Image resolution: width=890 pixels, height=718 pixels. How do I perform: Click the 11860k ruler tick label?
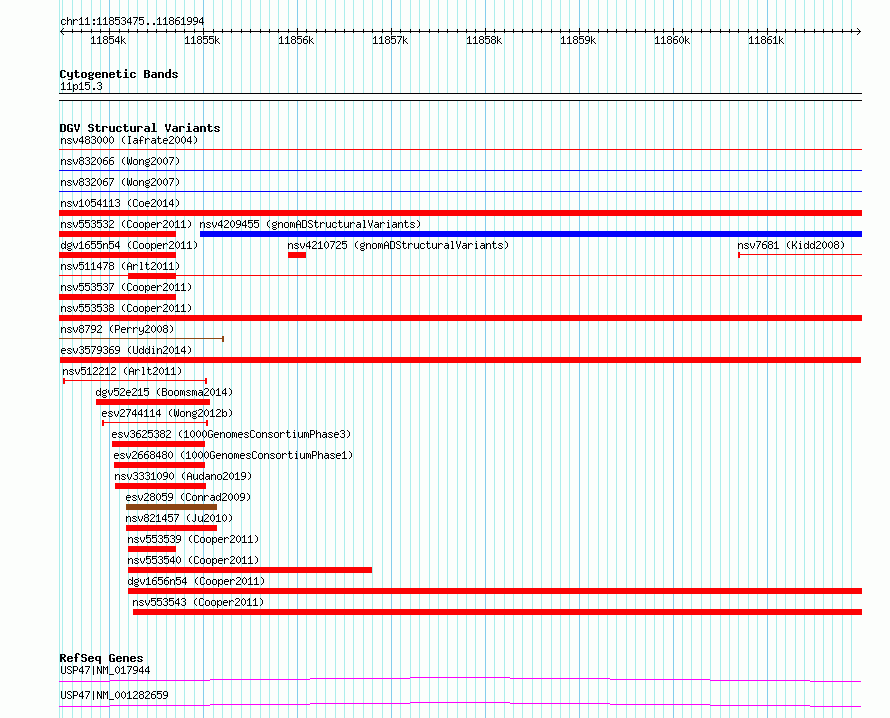pyautogui.click(x=672, y=41)
